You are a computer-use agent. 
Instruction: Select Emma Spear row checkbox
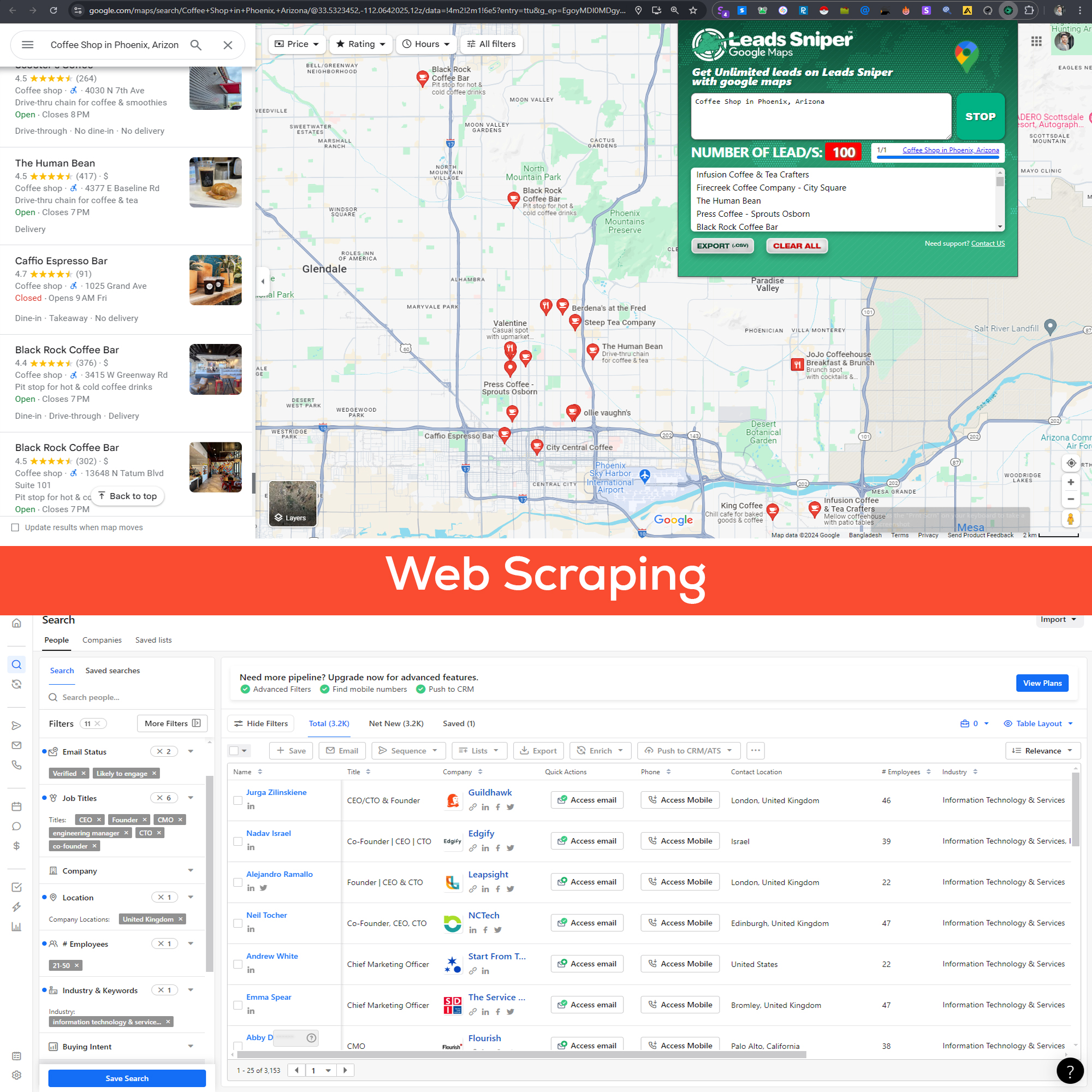[x=238, y=1005]
